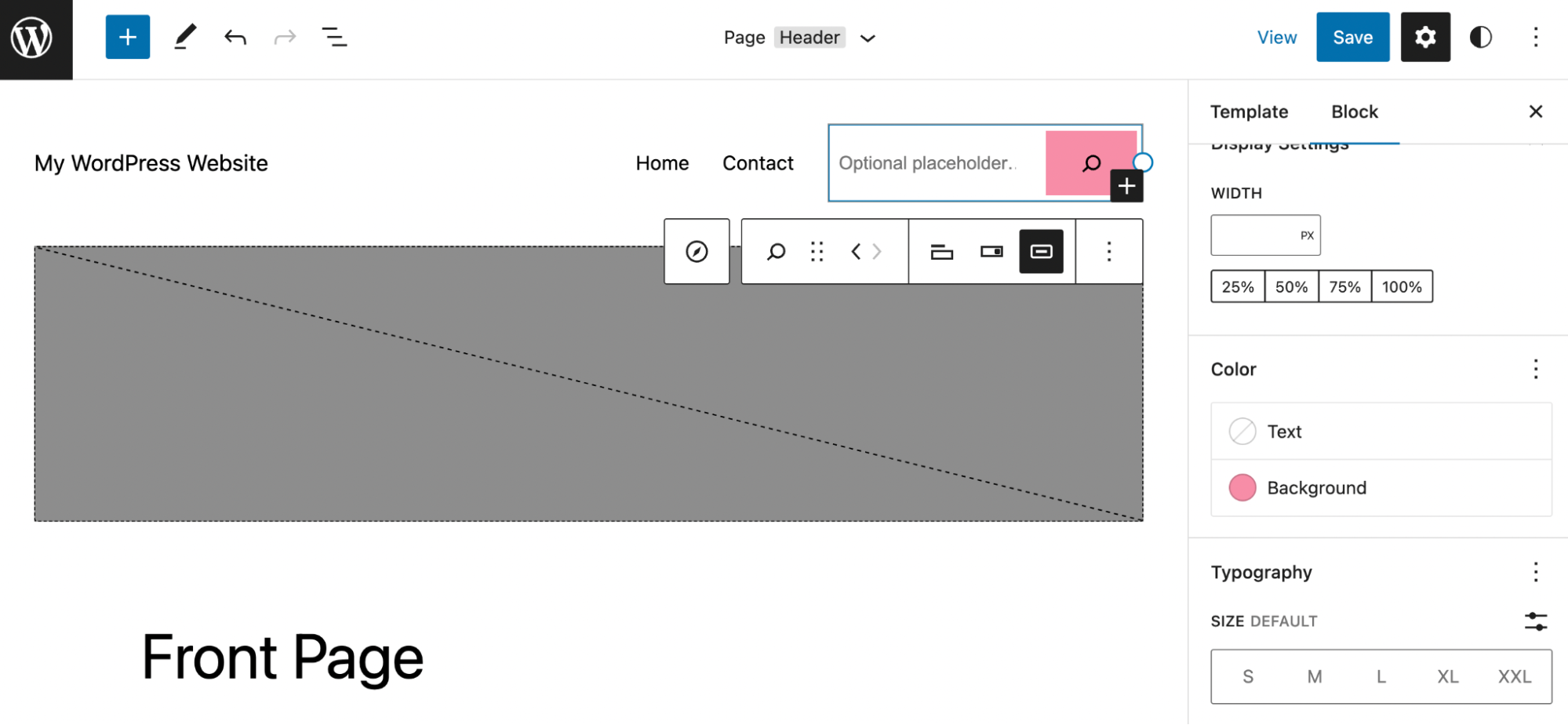Toggle the button-inside option in block toolbar
This screenshot has height=725, width=1568.
point(1041,251)
